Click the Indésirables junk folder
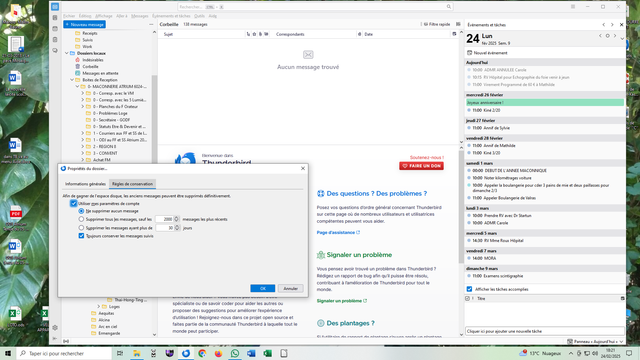Viewport: 640px width, 360px height. [x=93, y=60]
